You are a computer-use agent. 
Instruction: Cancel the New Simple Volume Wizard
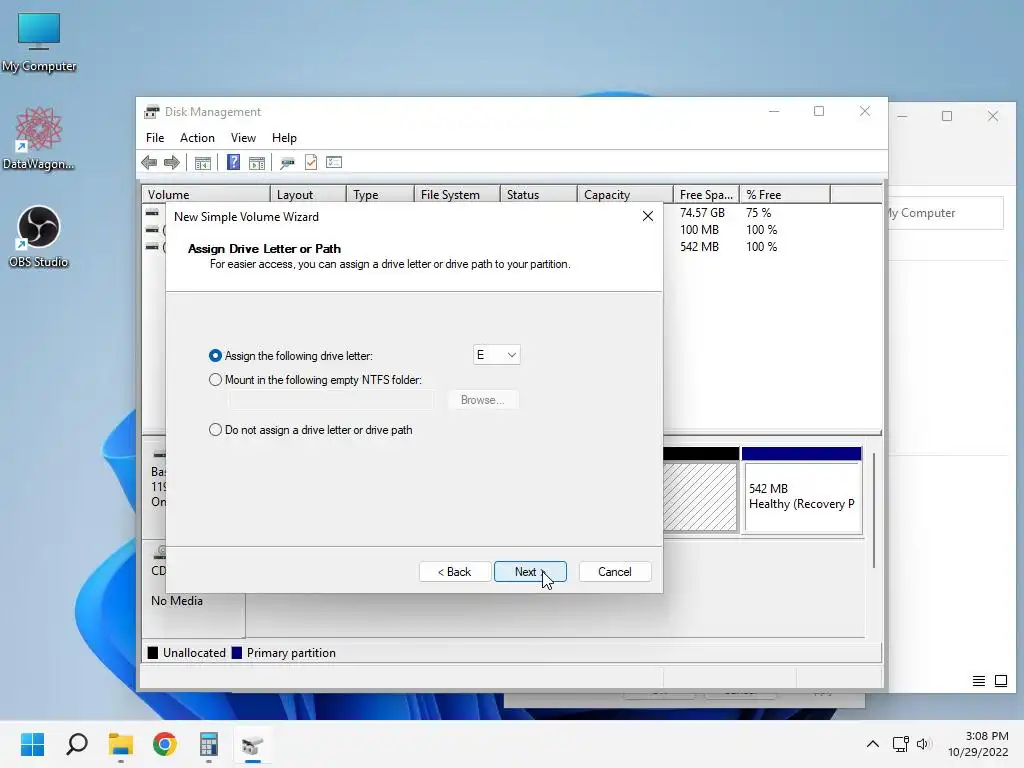pyautogui.click(x=615, y=571)
